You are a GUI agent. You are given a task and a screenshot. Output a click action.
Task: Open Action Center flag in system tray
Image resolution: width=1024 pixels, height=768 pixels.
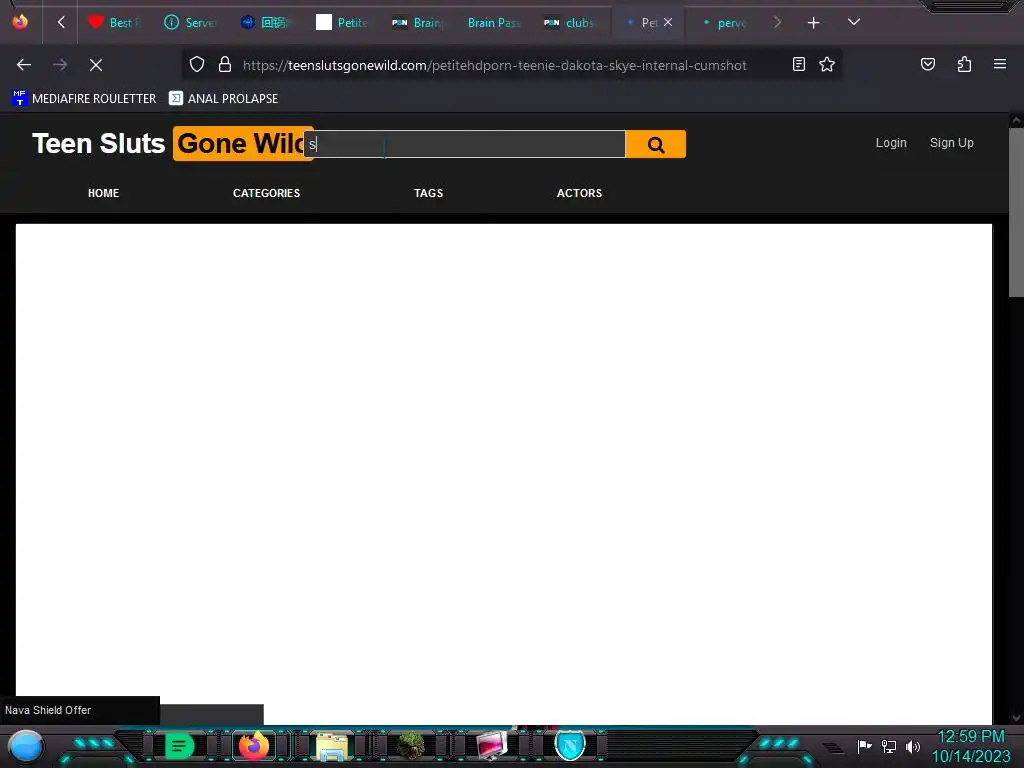click(x=864, y=746)
